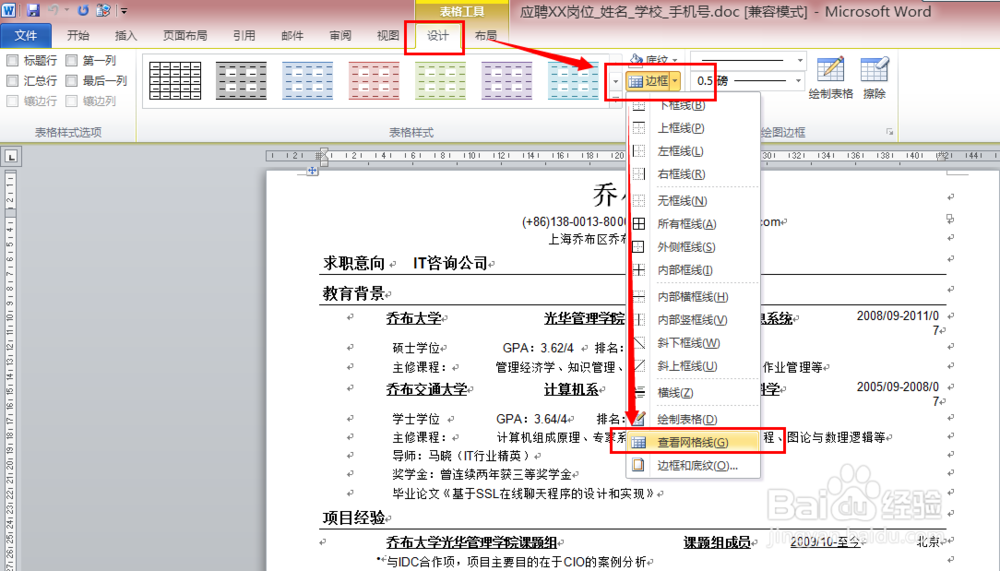
Task: Open 边框和底纹(O)... borders and shading dialog
Action: [x=694, y=466]
